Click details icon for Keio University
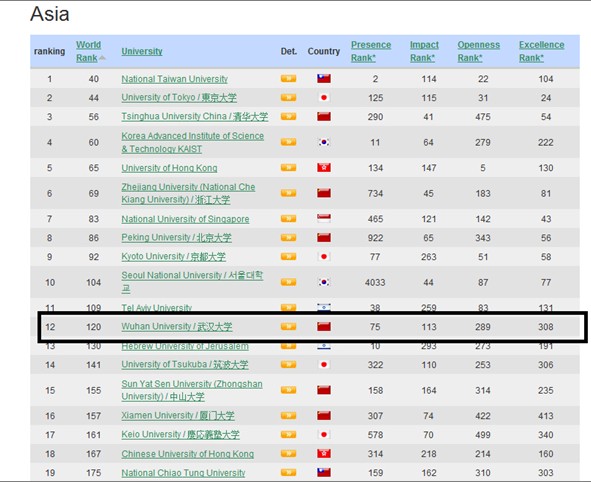Screen dimensions: 591x482 point(288,434)
